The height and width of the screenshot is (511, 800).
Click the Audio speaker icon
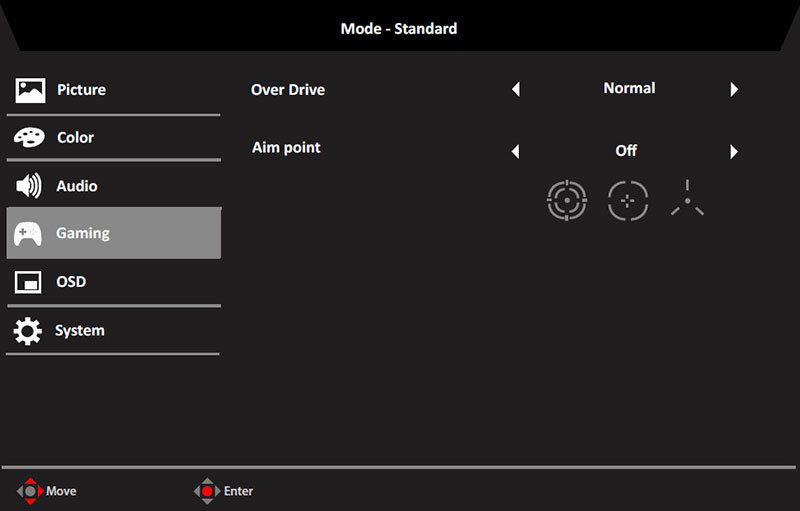point(29,186)
